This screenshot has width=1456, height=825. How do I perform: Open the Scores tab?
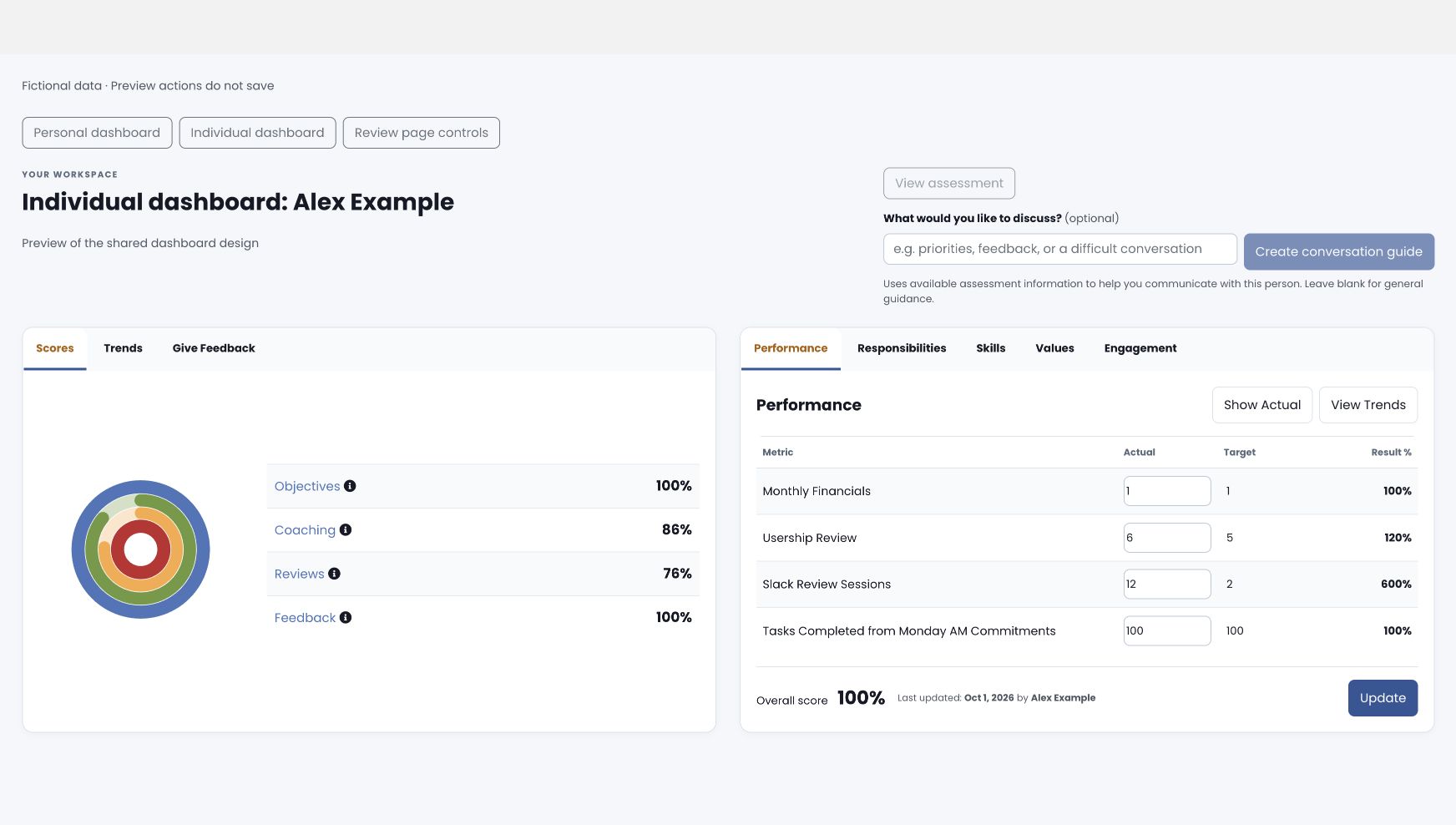(x=55, y=348)
